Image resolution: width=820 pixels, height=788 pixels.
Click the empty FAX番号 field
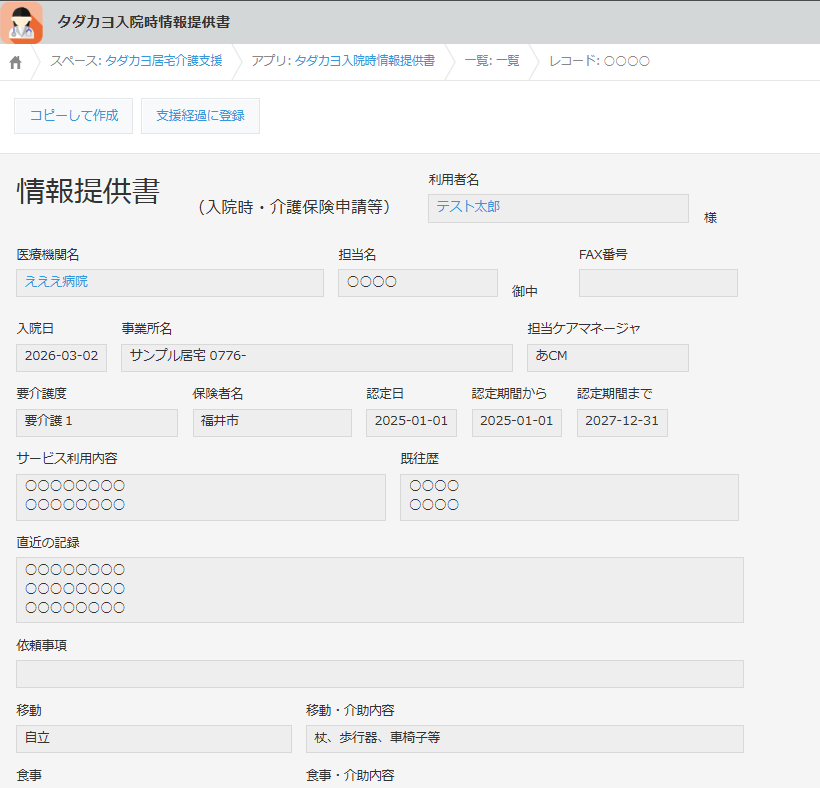[657, 283]
